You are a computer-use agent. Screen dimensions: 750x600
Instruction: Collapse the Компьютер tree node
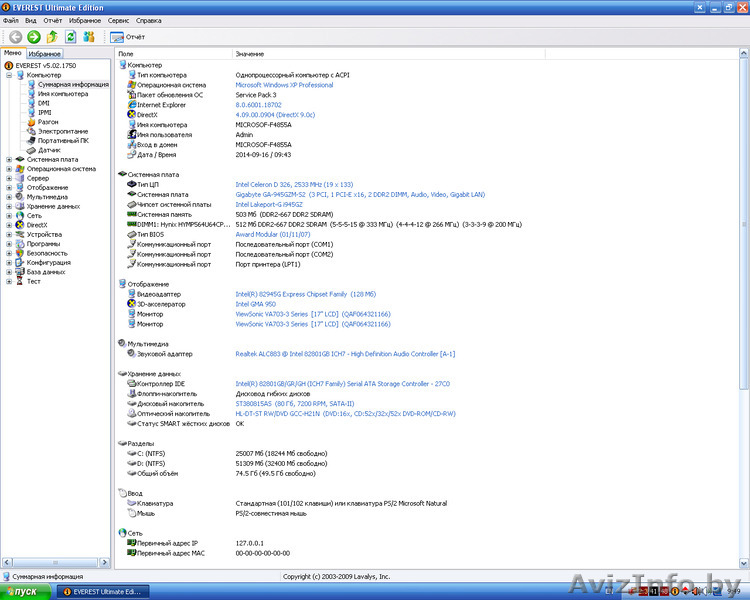(x=9, y=75)
